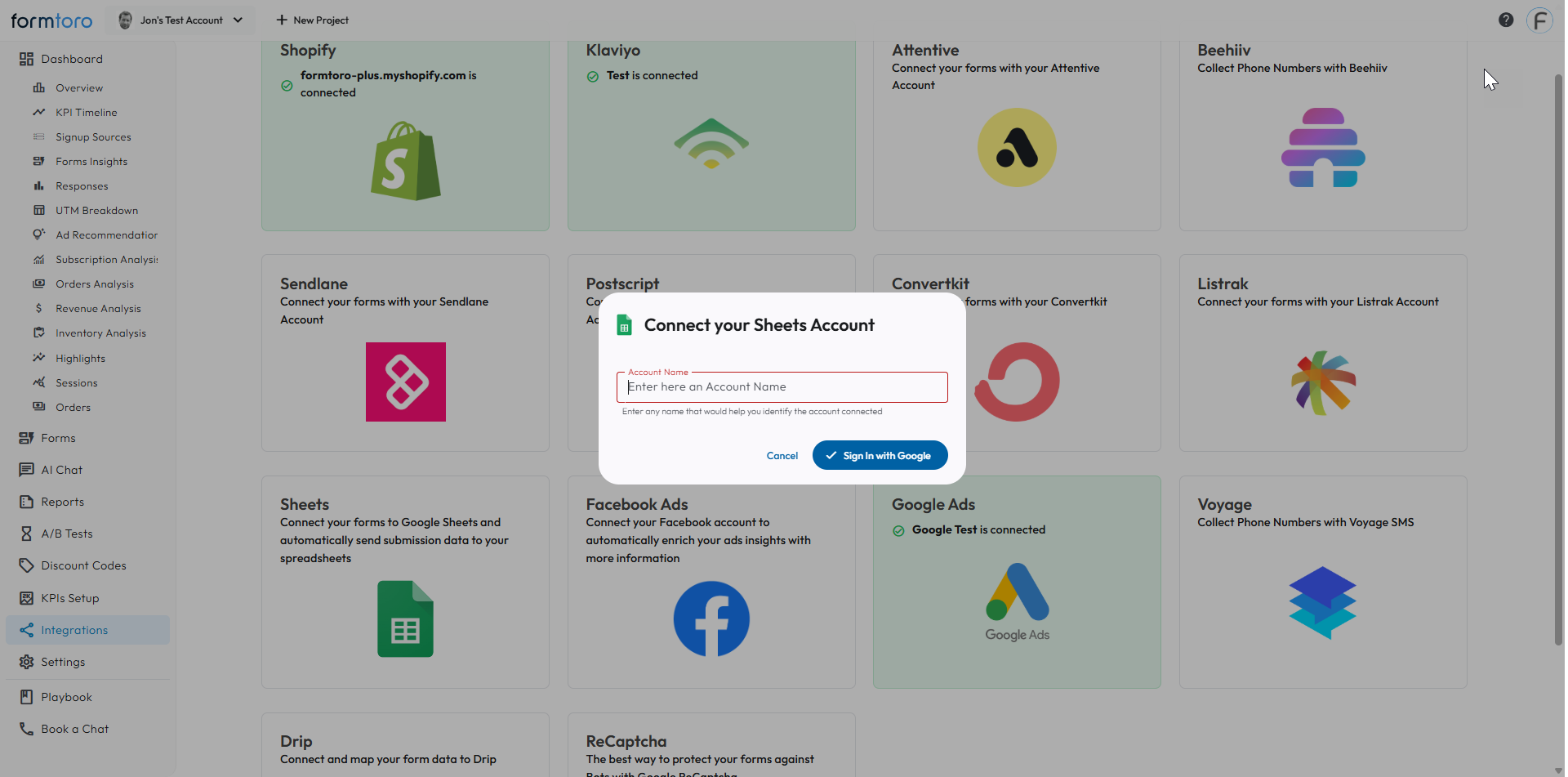This screenshot has width=1568, height=777.
Task: Click the Playbook book icon
Action: [x=26, y=697]
